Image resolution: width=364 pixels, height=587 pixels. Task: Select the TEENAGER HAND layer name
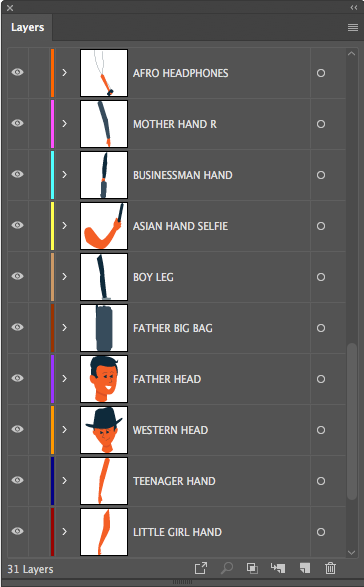click(x=174, y=481)
